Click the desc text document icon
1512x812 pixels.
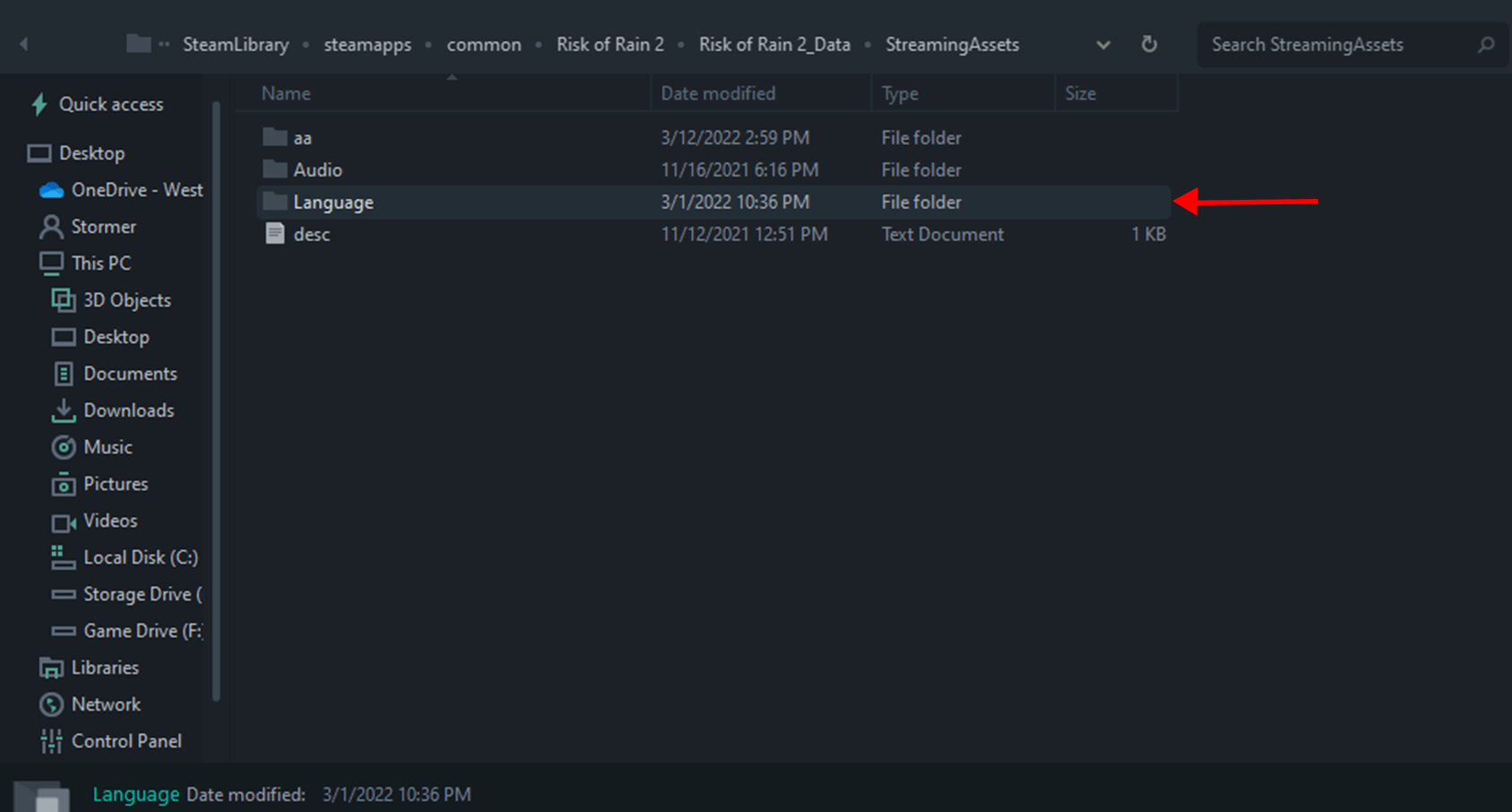(x=275, y=234)
